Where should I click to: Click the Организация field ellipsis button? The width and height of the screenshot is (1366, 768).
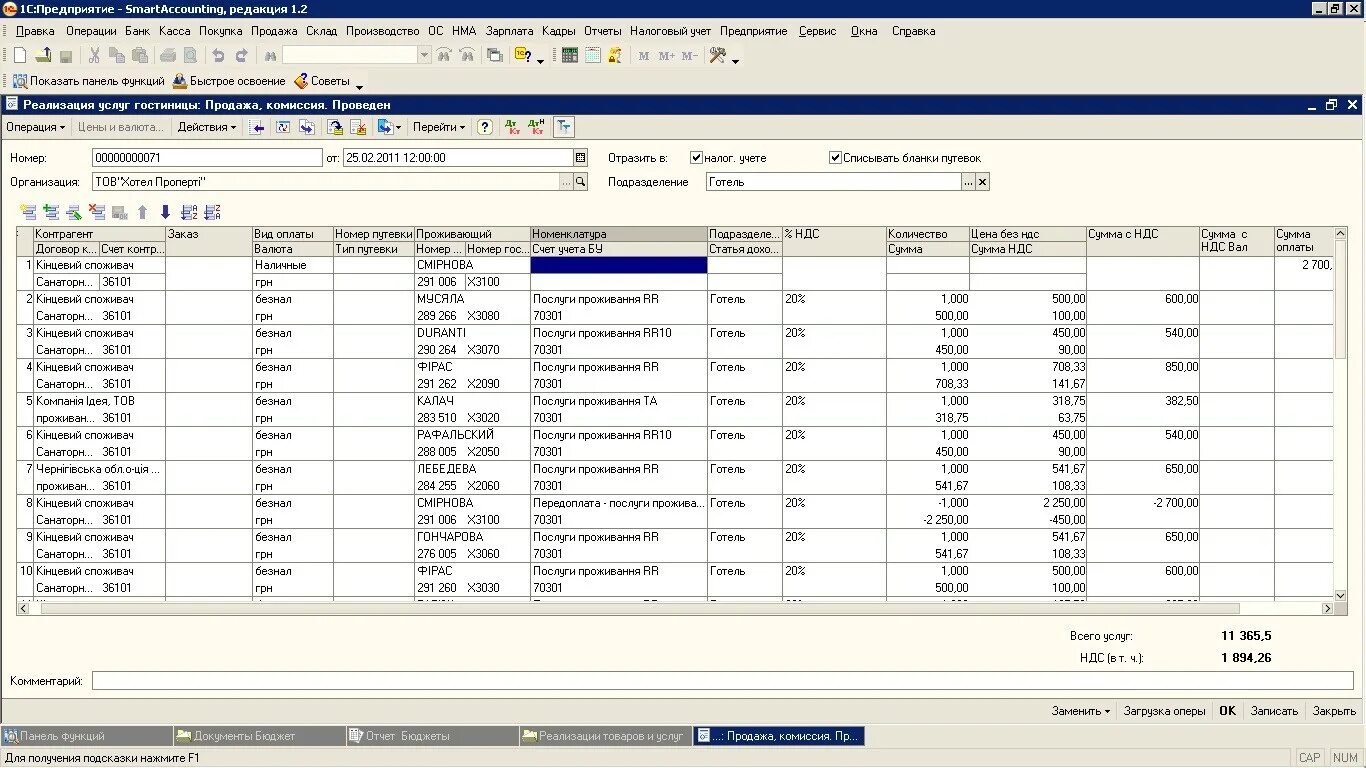566,182
